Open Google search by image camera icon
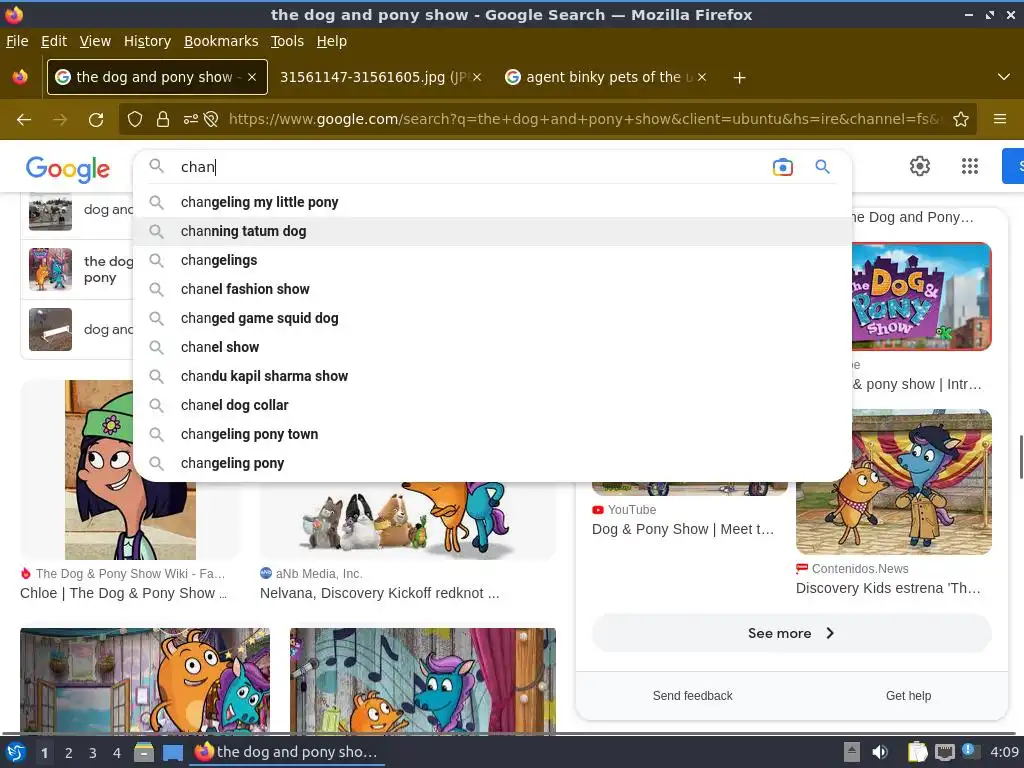This screenshot has width=1024, height=768. pos(782,167)
